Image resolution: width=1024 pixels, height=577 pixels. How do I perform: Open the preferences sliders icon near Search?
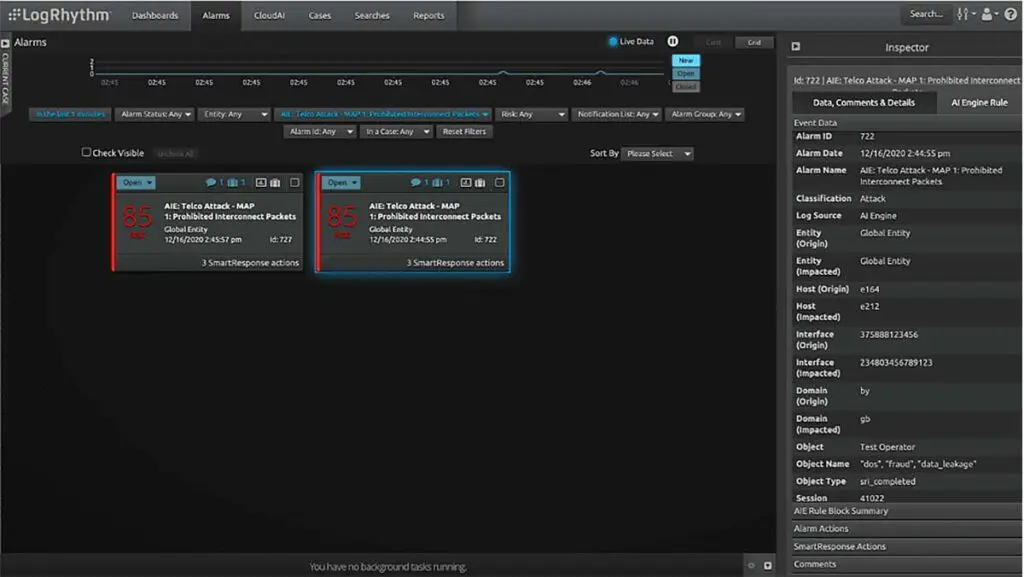pos(960,14)
